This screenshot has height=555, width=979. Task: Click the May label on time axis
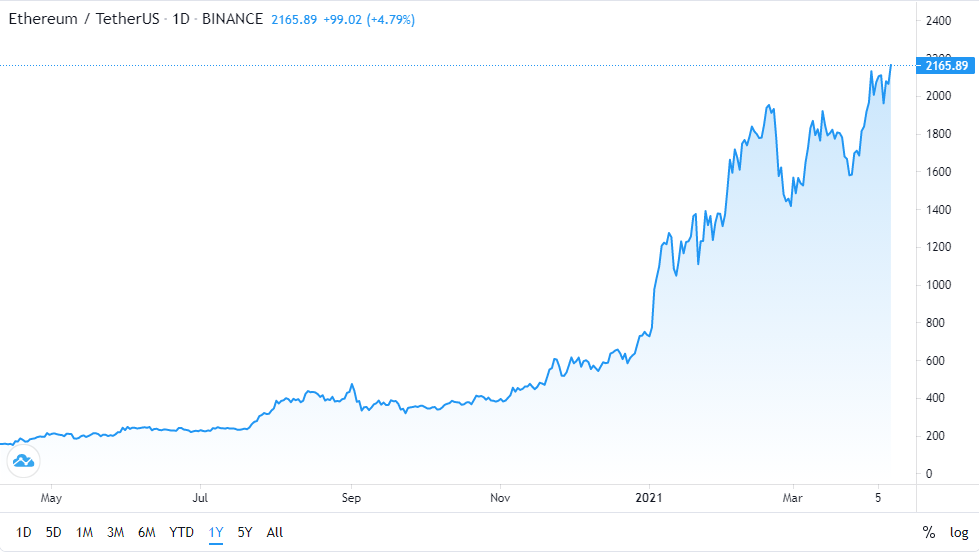tap(51, 497)
